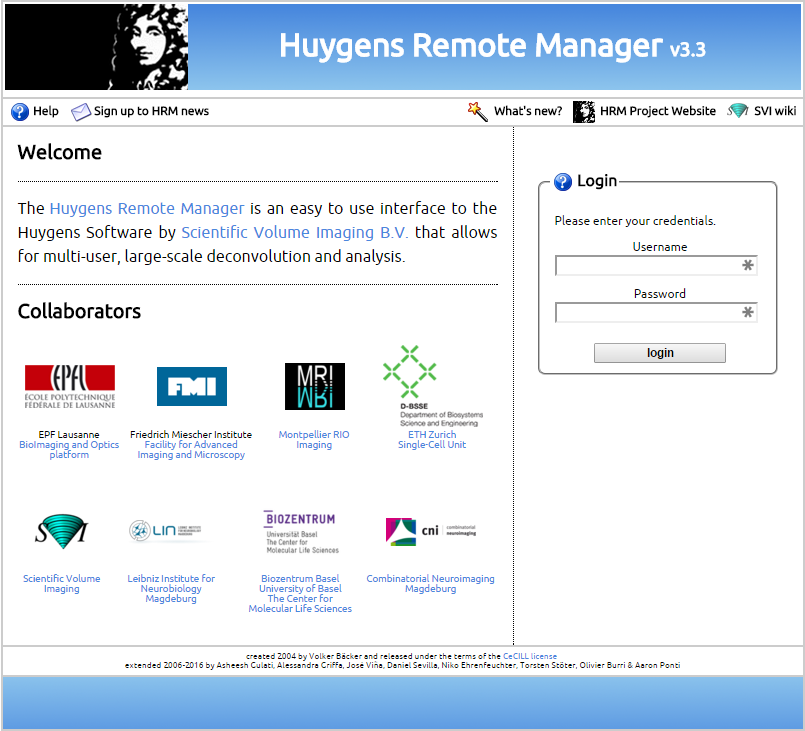Viewport: 805px width, 731px height.
Task: Open the Biozentrum Basel text link
Action: [x=300, y=593]
